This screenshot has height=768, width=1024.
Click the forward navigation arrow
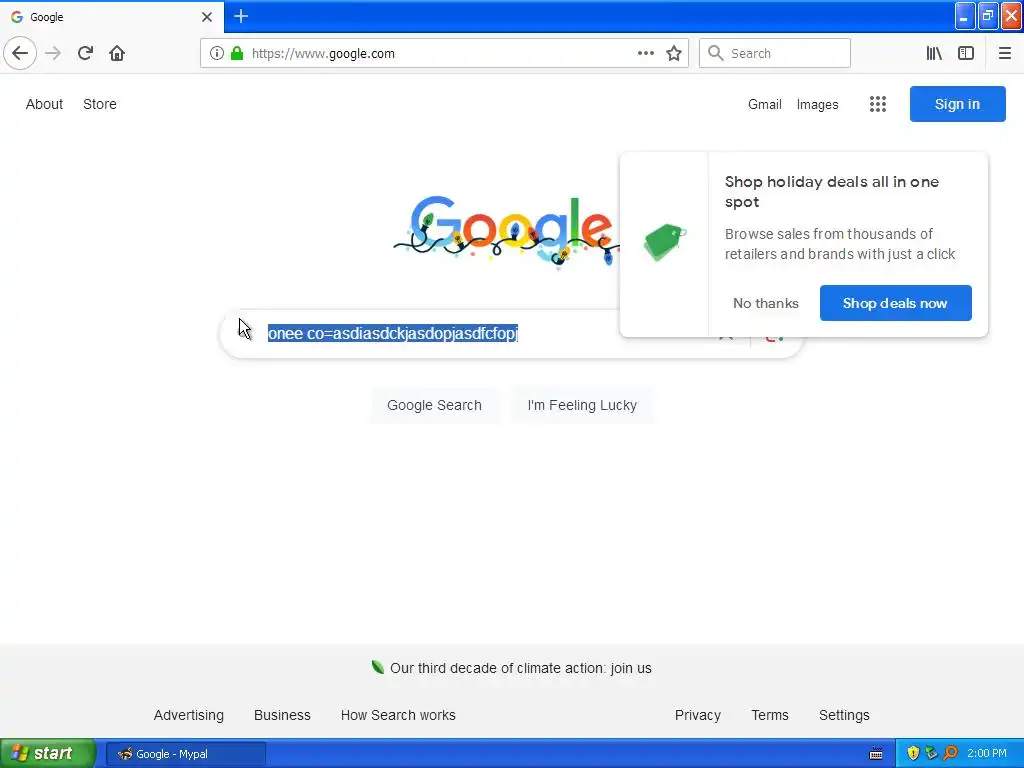click(53, 53)
